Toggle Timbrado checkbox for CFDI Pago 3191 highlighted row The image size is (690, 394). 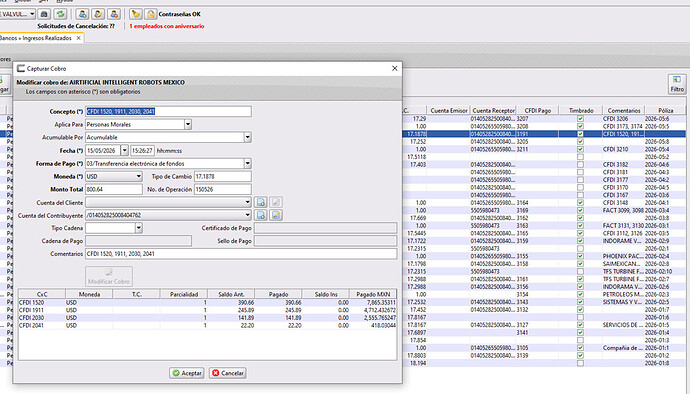click(580, 134)
